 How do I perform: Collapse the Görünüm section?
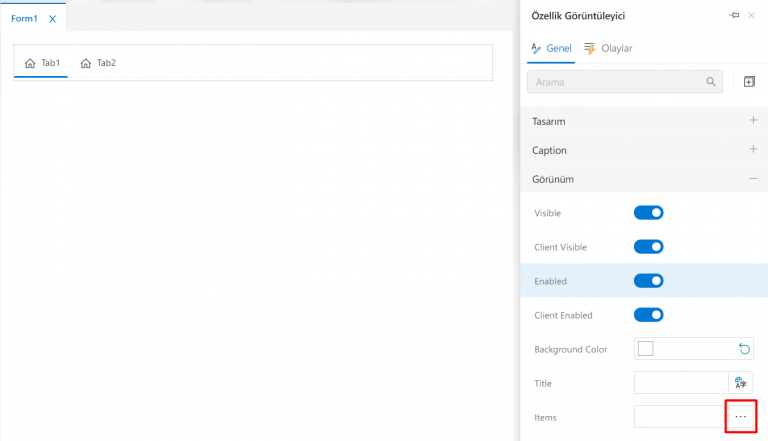pyautogui.click(x=753, y=179)
